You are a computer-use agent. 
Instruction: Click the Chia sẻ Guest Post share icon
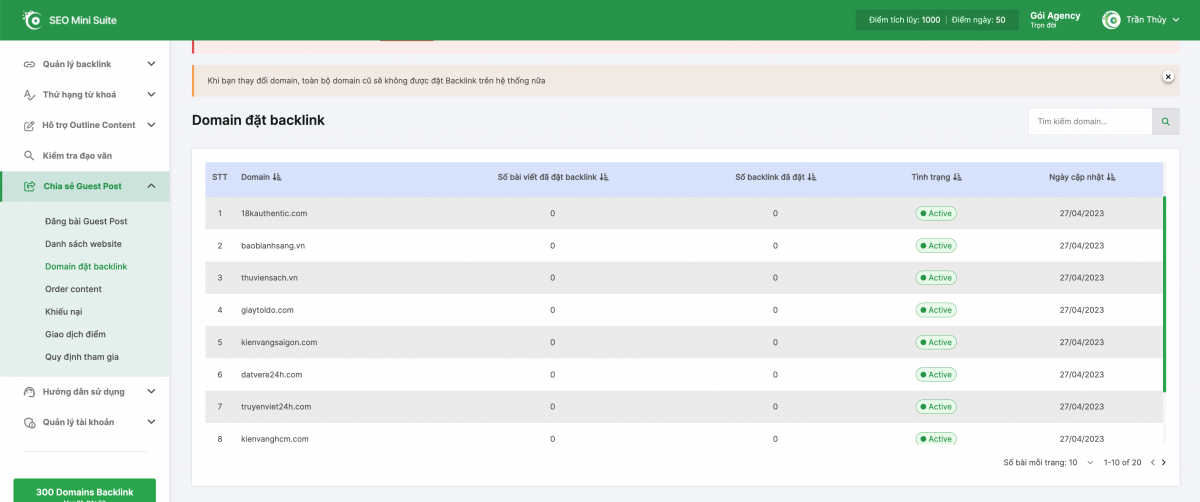coord(29,186)
